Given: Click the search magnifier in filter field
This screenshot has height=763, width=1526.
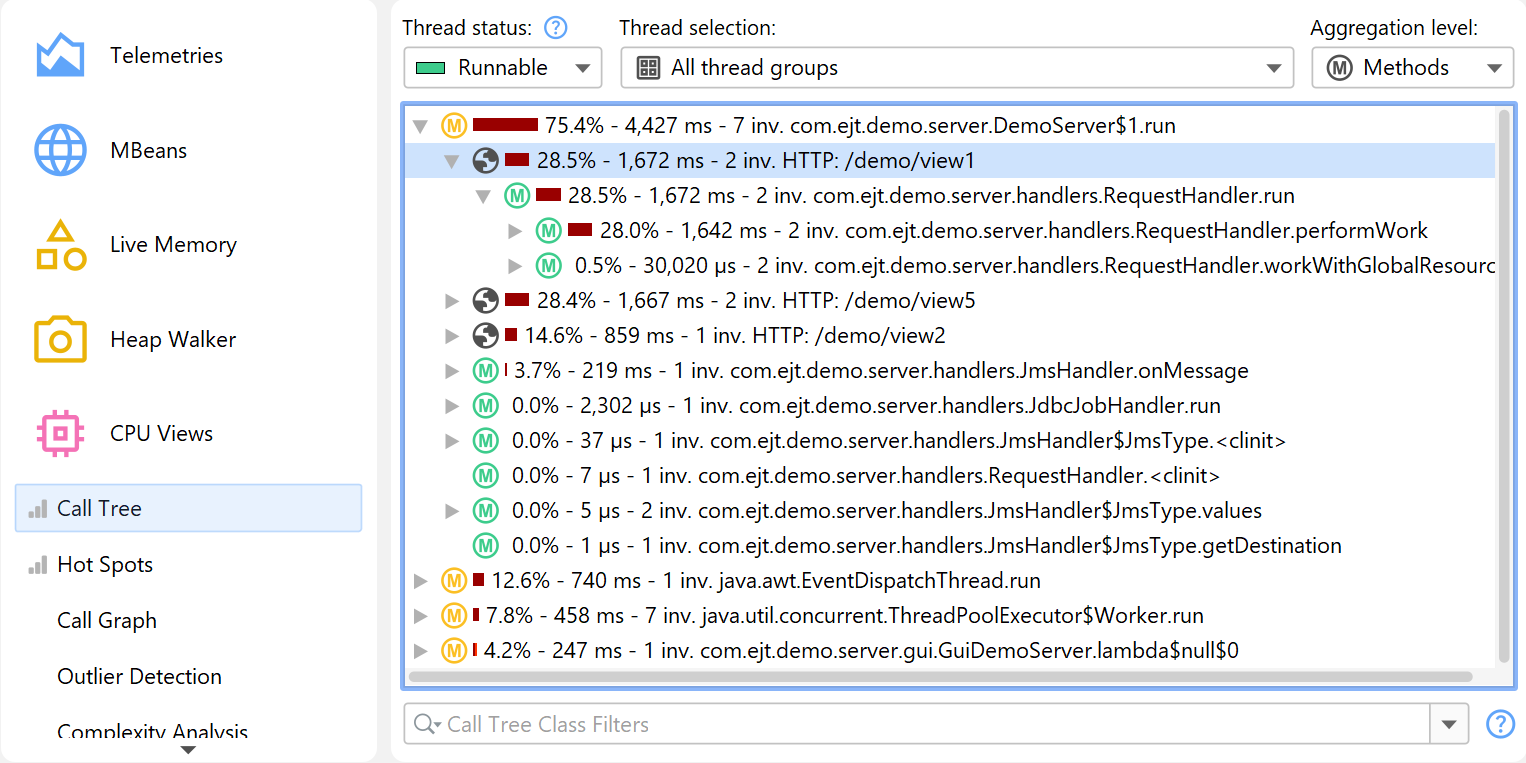Looking at the screenshot, I should pyautogui.click(x=428, y=724).
